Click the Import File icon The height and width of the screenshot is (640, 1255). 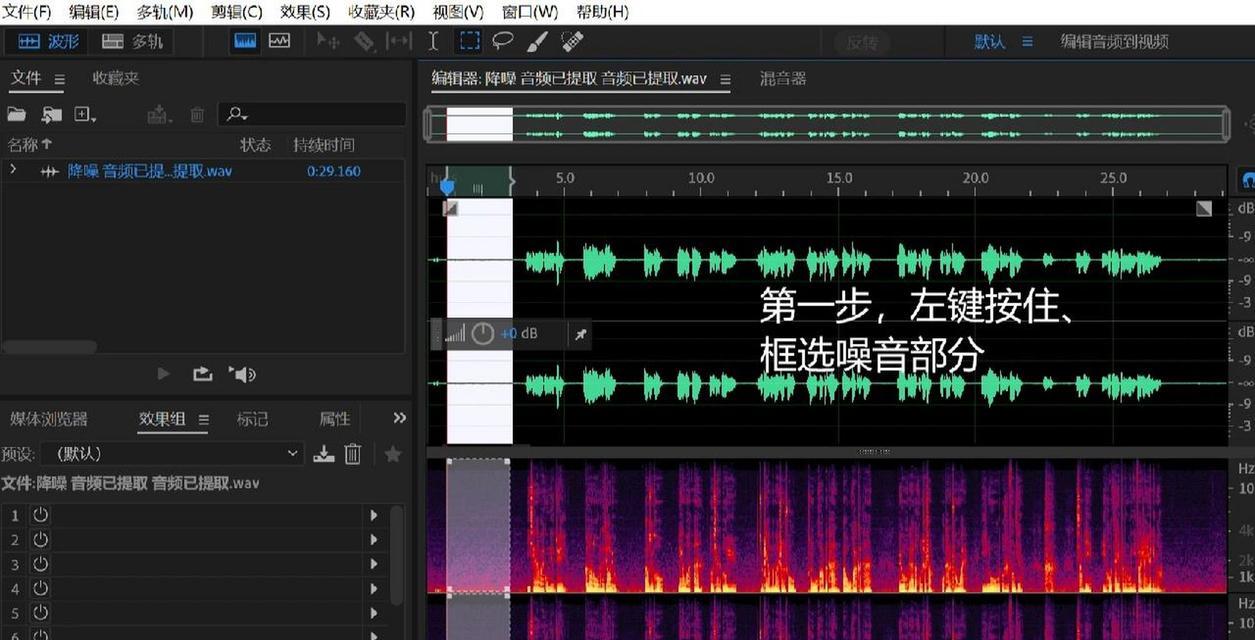tap(51, 115)
